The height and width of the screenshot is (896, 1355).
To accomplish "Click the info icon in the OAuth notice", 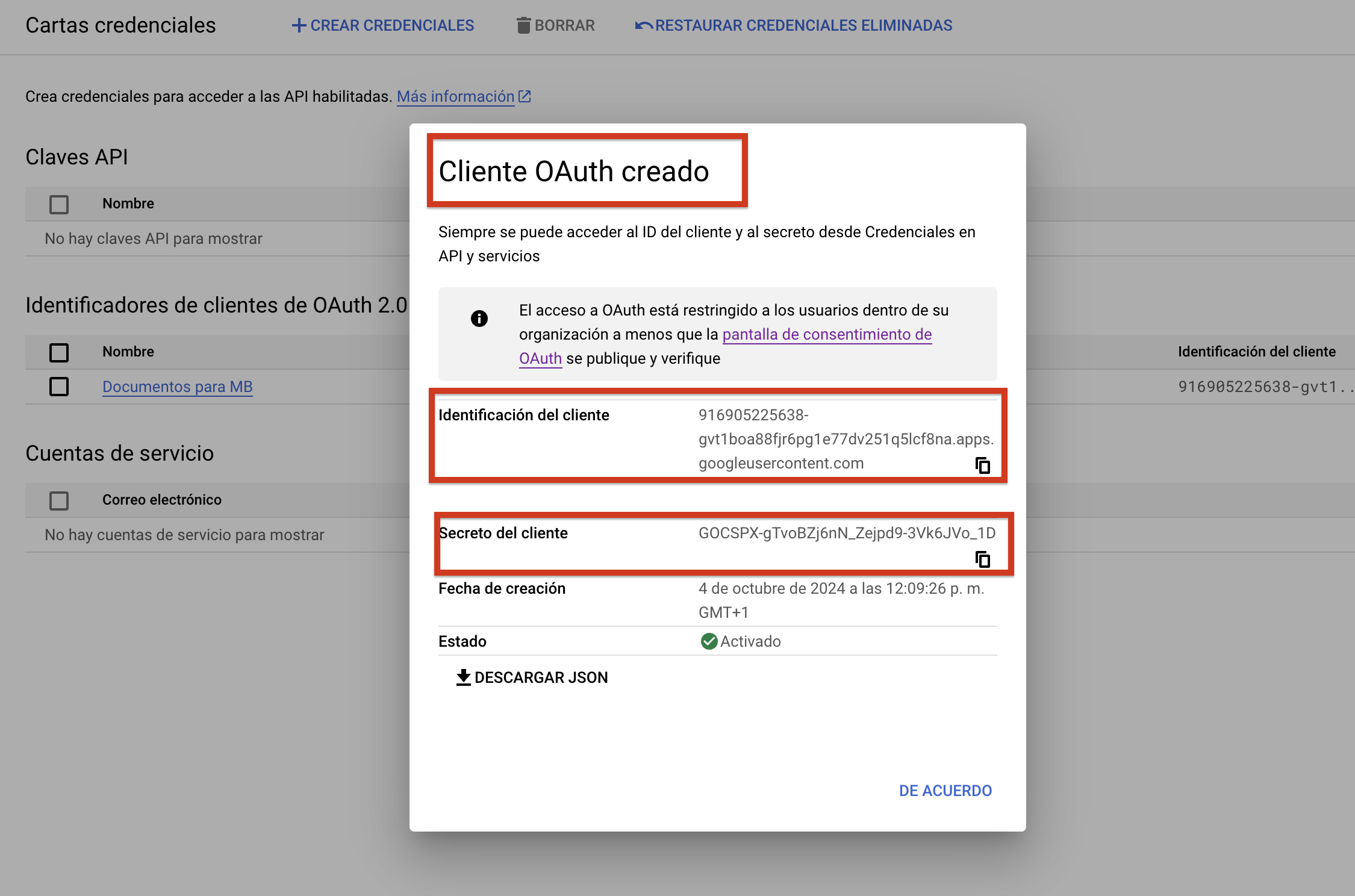I will tap(479, 319).
